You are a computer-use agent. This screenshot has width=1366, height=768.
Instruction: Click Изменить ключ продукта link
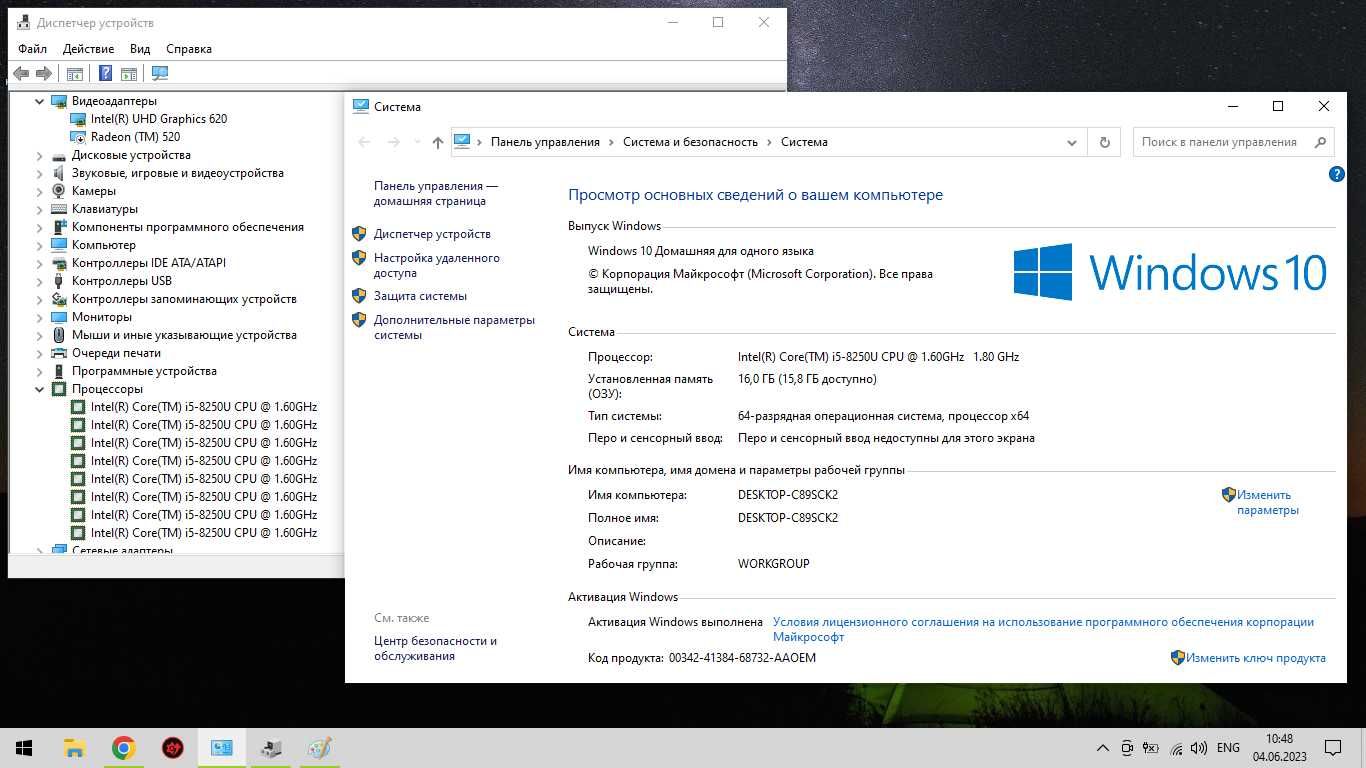tap(1256, 658)
